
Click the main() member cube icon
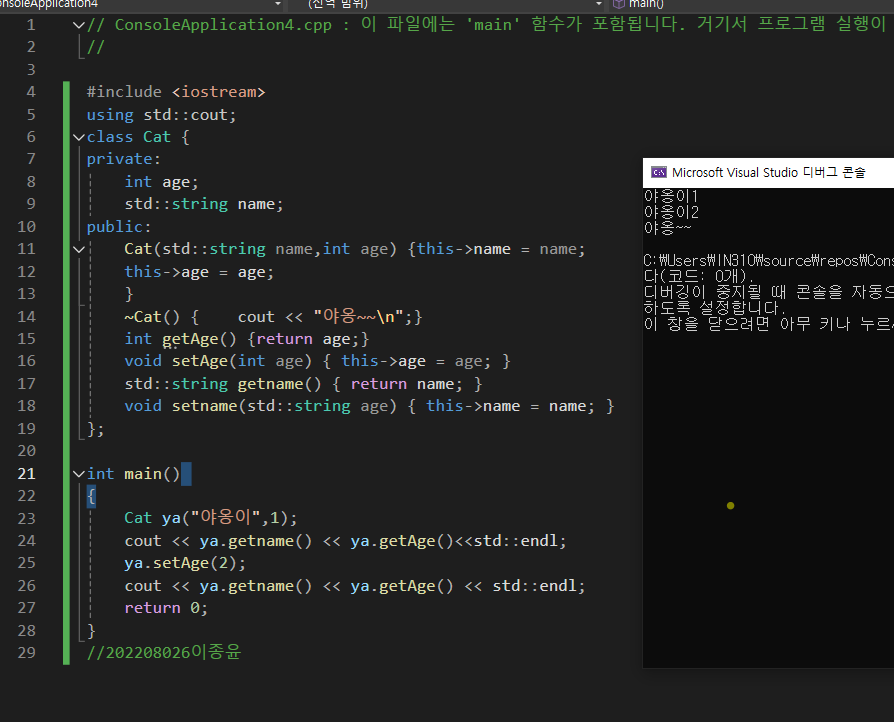pyautogui.click(x=619, y=4)
